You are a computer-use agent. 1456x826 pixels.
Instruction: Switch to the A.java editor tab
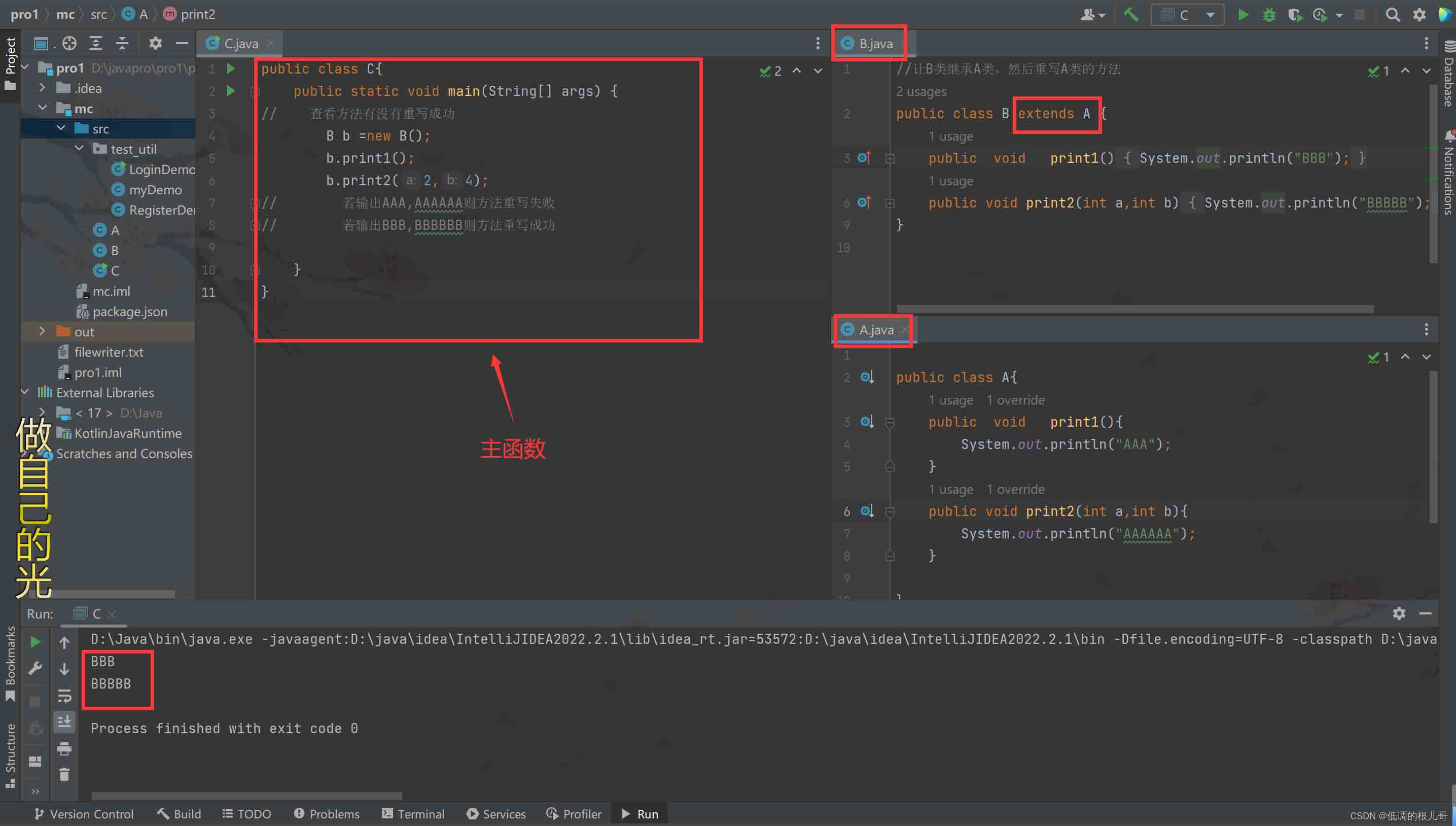coord(875,330)
